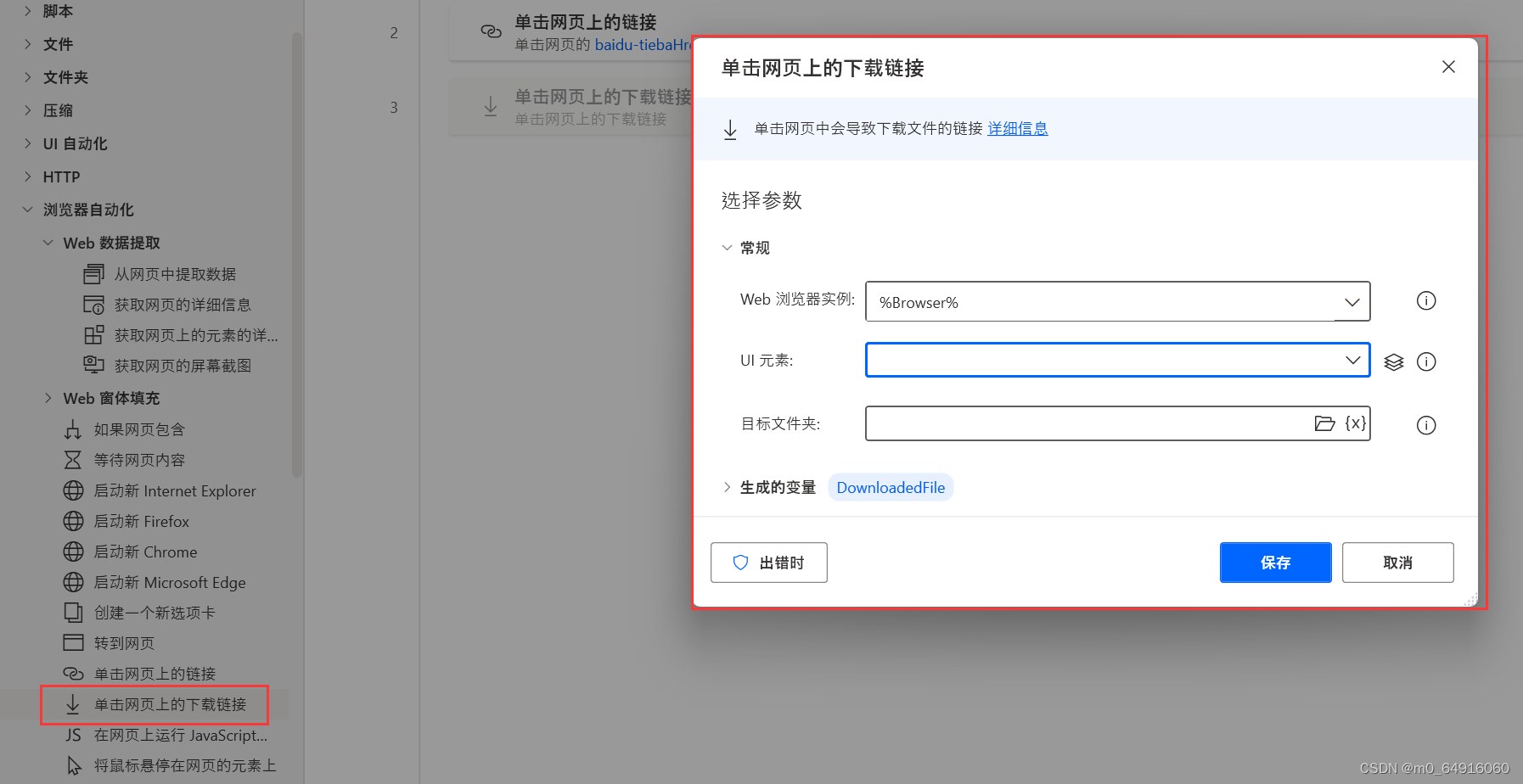1523x784 pixels.
Task: Click the 详细信息 link
Action: pos(1017,128)
